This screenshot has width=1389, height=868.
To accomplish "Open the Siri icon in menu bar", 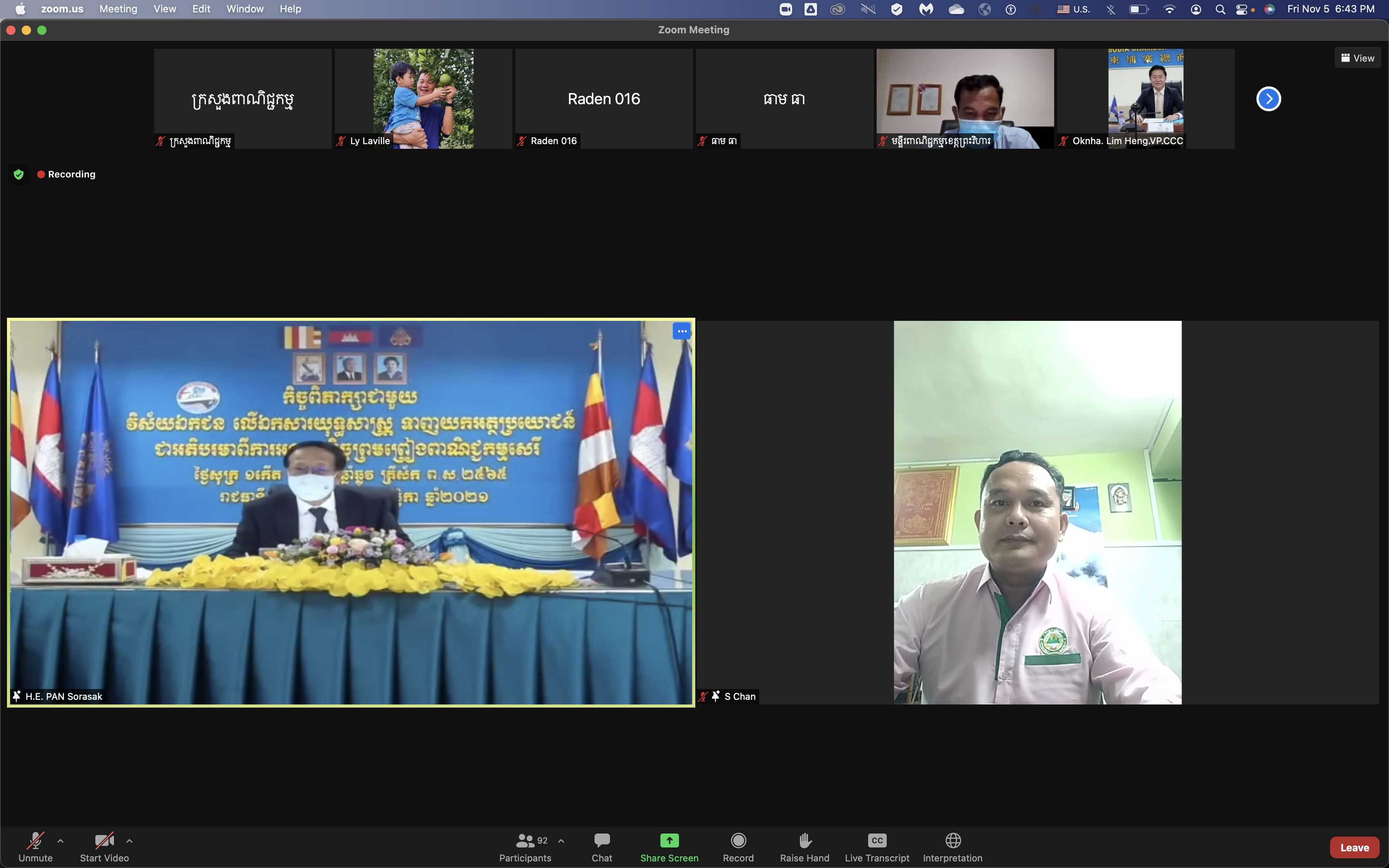I will [x=1270, y=9].
